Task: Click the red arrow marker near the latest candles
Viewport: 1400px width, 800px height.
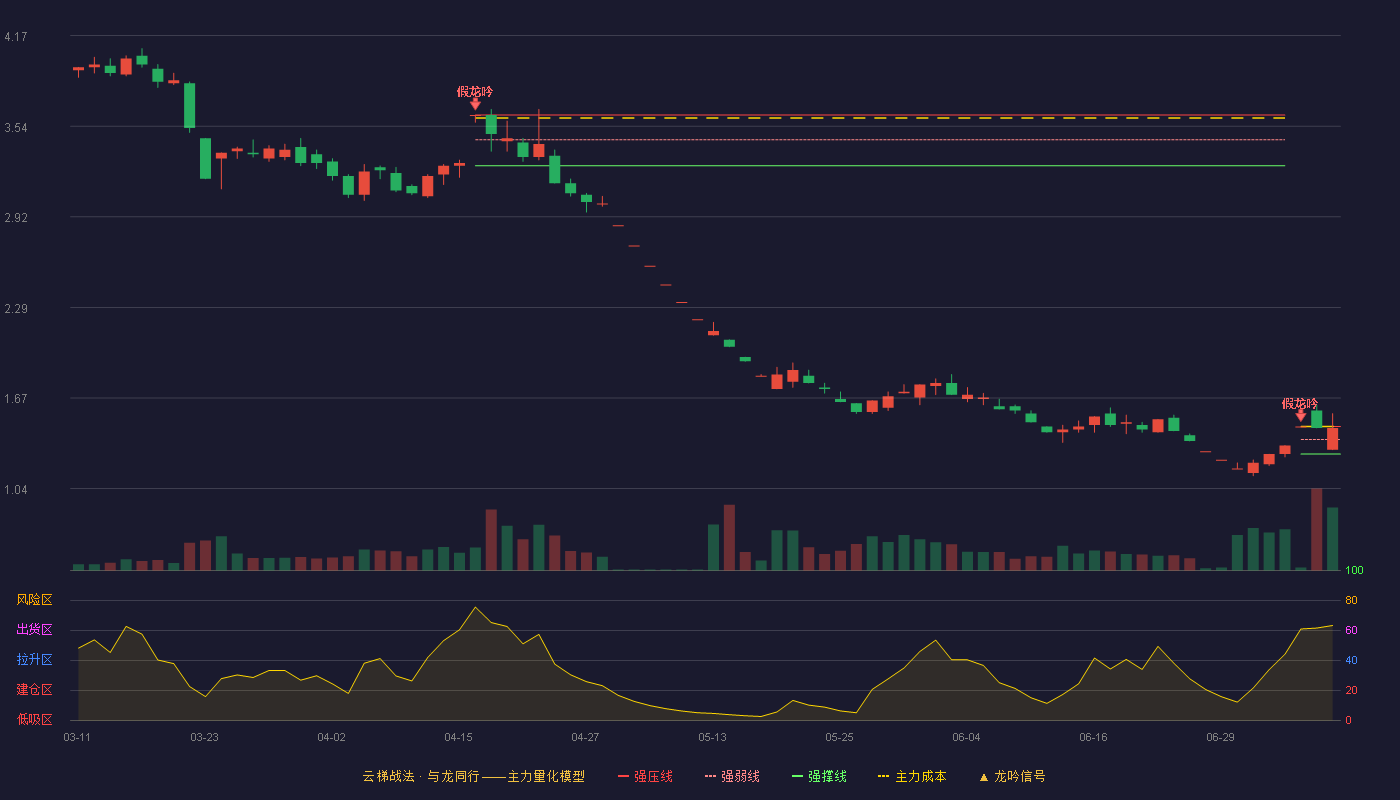Action: 1300,415
